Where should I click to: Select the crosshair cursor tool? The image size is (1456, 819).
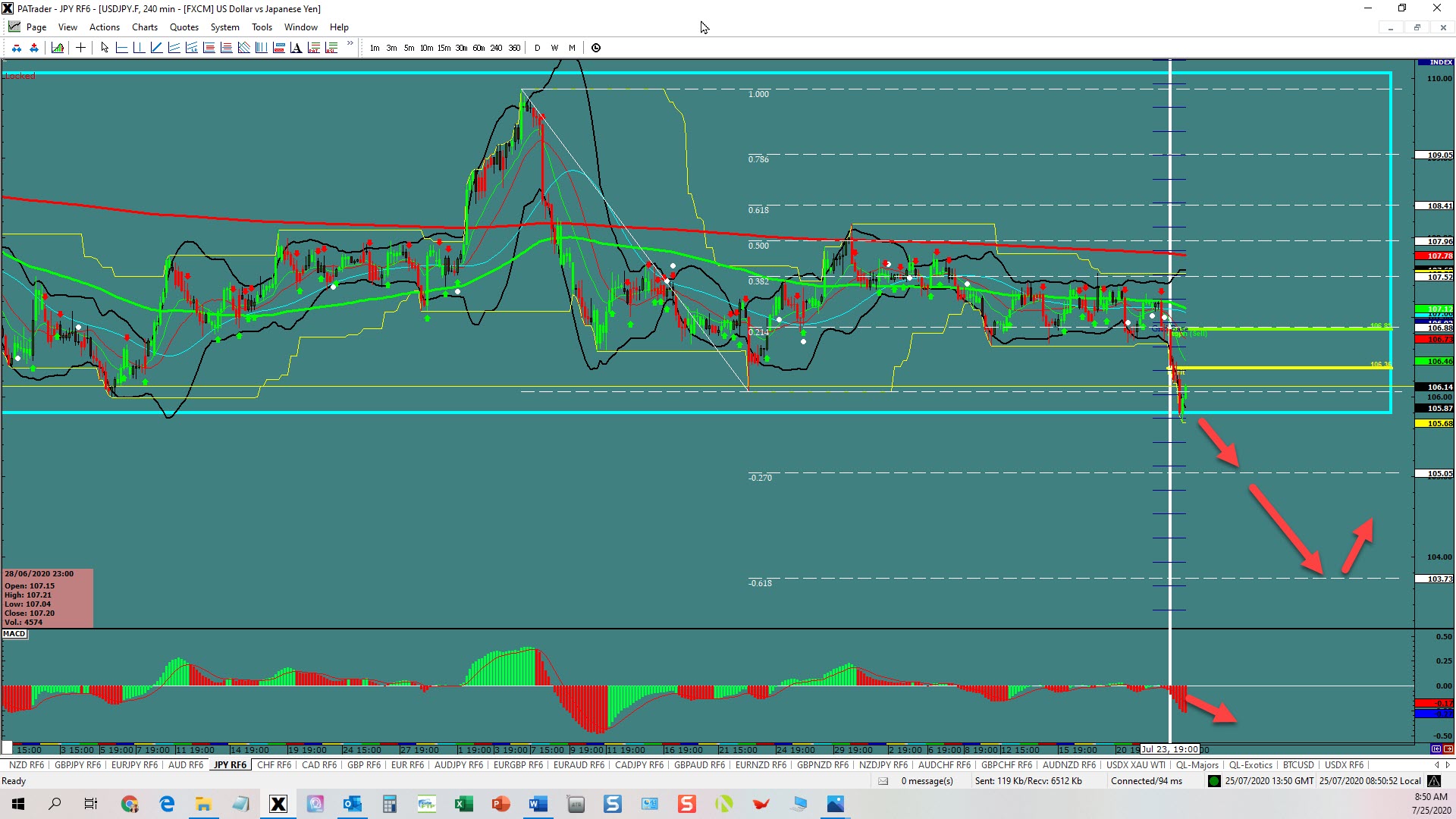tap(80, 48)
